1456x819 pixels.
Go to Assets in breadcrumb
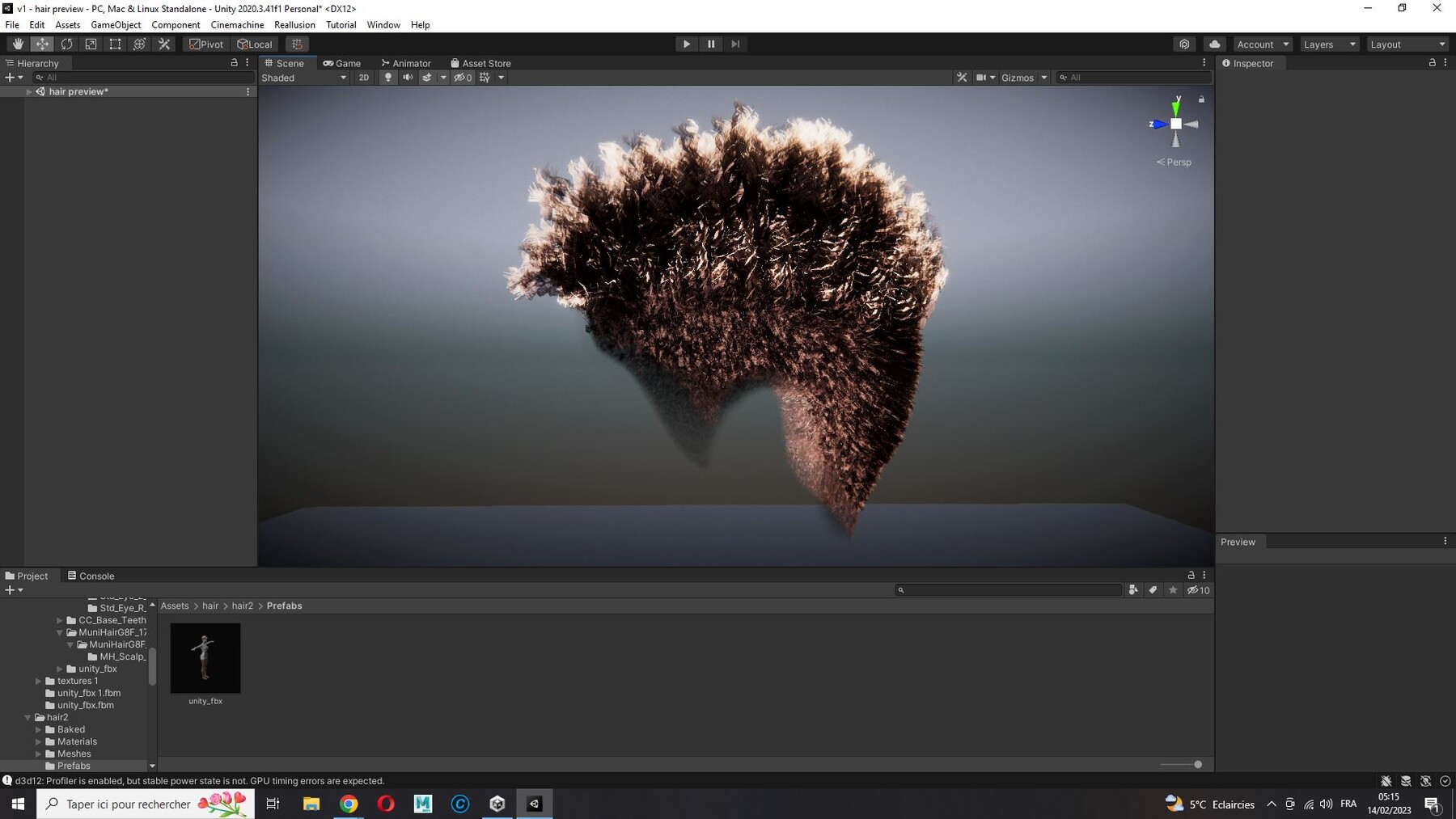pos(175,606)
